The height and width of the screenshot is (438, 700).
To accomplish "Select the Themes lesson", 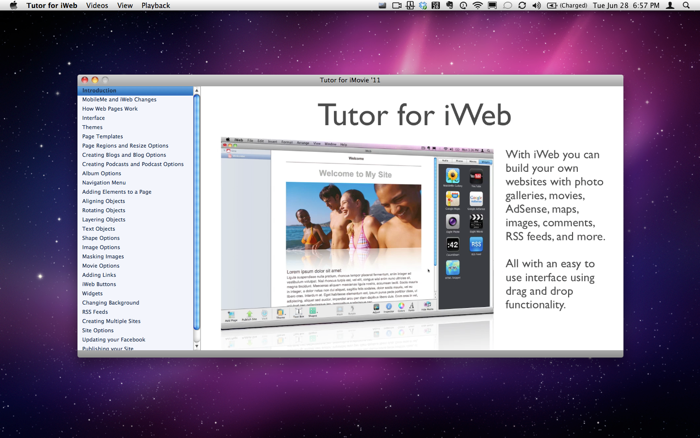I will click(x=92, y=127).
